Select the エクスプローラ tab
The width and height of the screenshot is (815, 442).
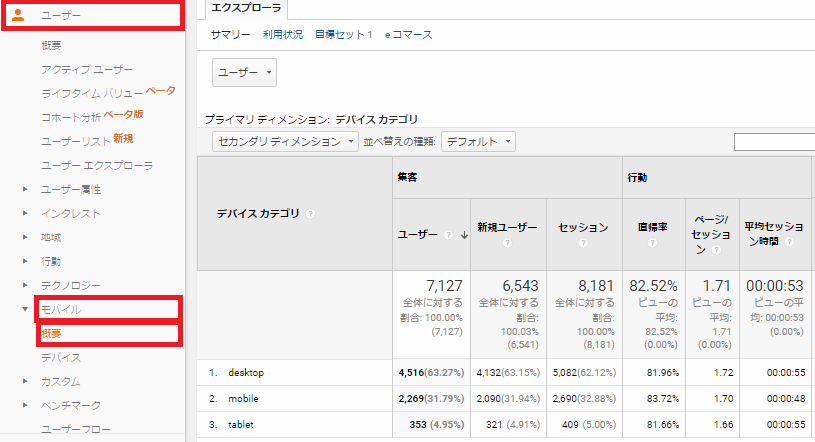click(244, 8)
